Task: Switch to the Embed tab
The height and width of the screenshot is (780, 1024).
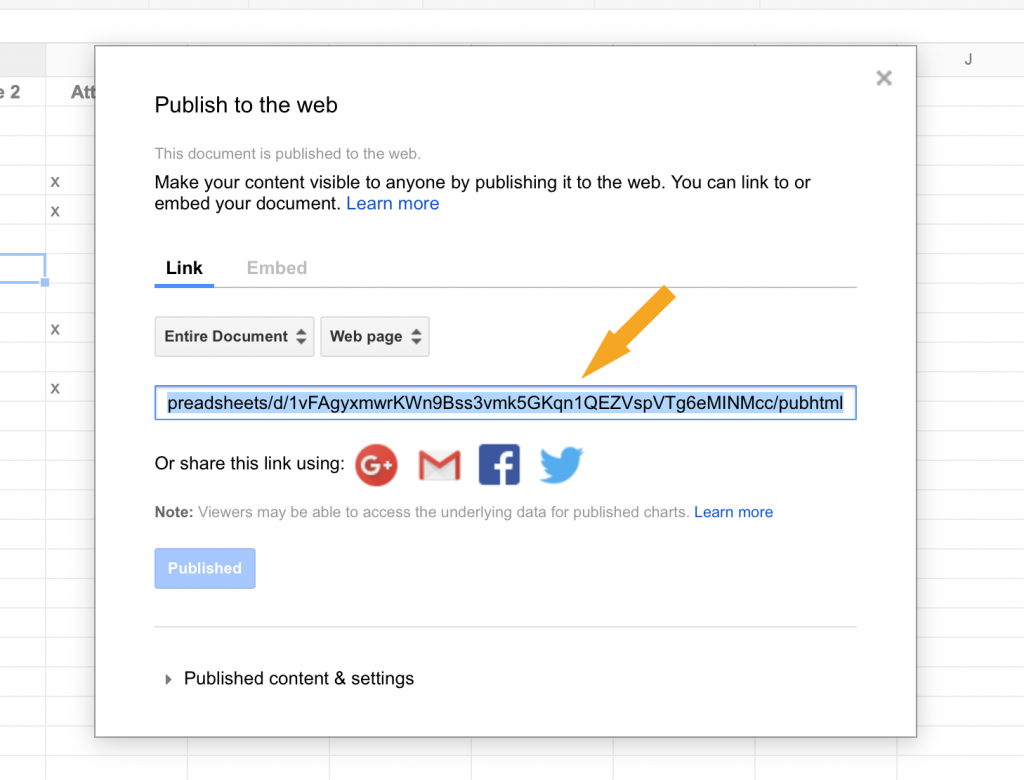Action: pos(276,267)
